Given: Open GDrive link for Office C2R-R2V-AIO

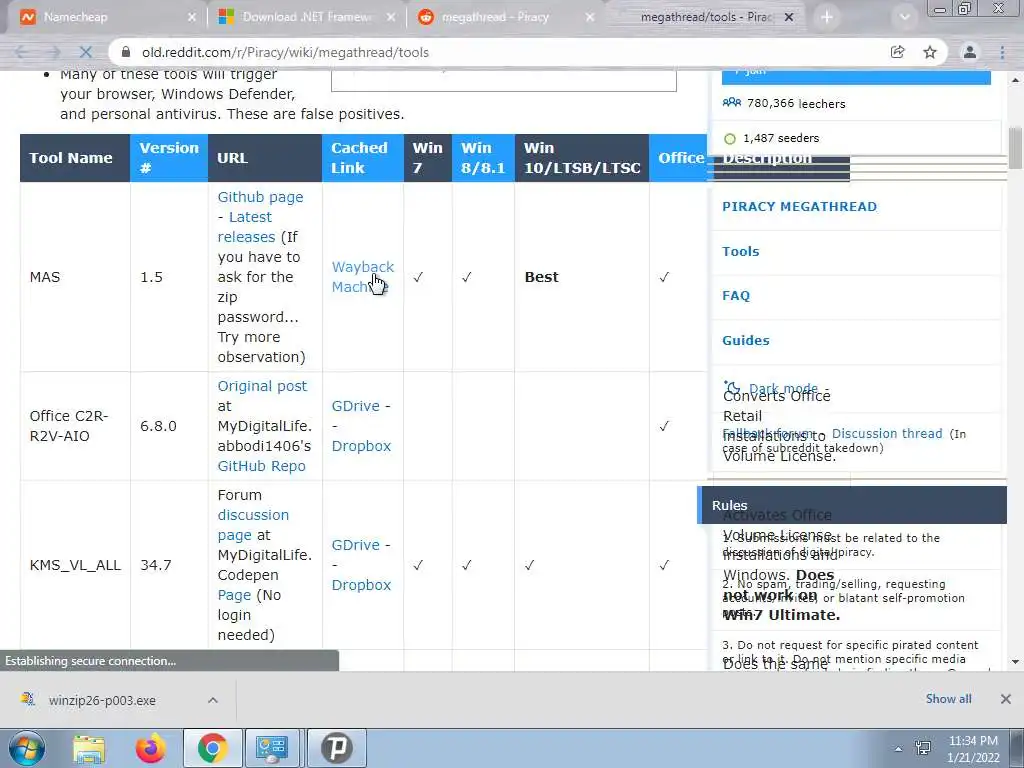Looking at the screenshot, I should (355, 406).
